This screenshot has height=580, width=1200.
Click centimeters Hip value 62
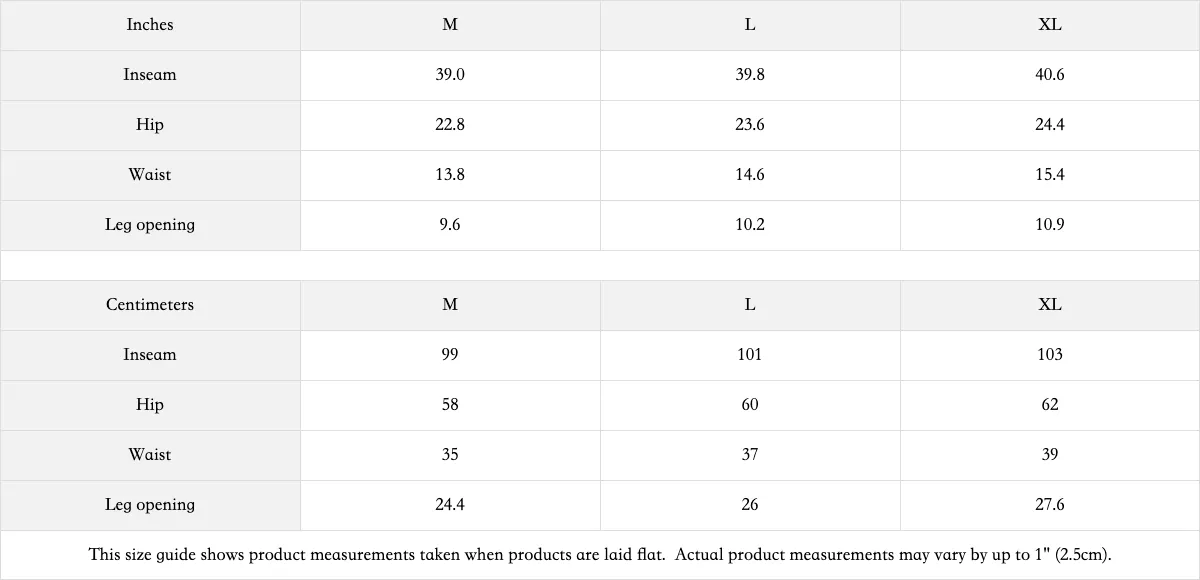tap(1050, 405)
